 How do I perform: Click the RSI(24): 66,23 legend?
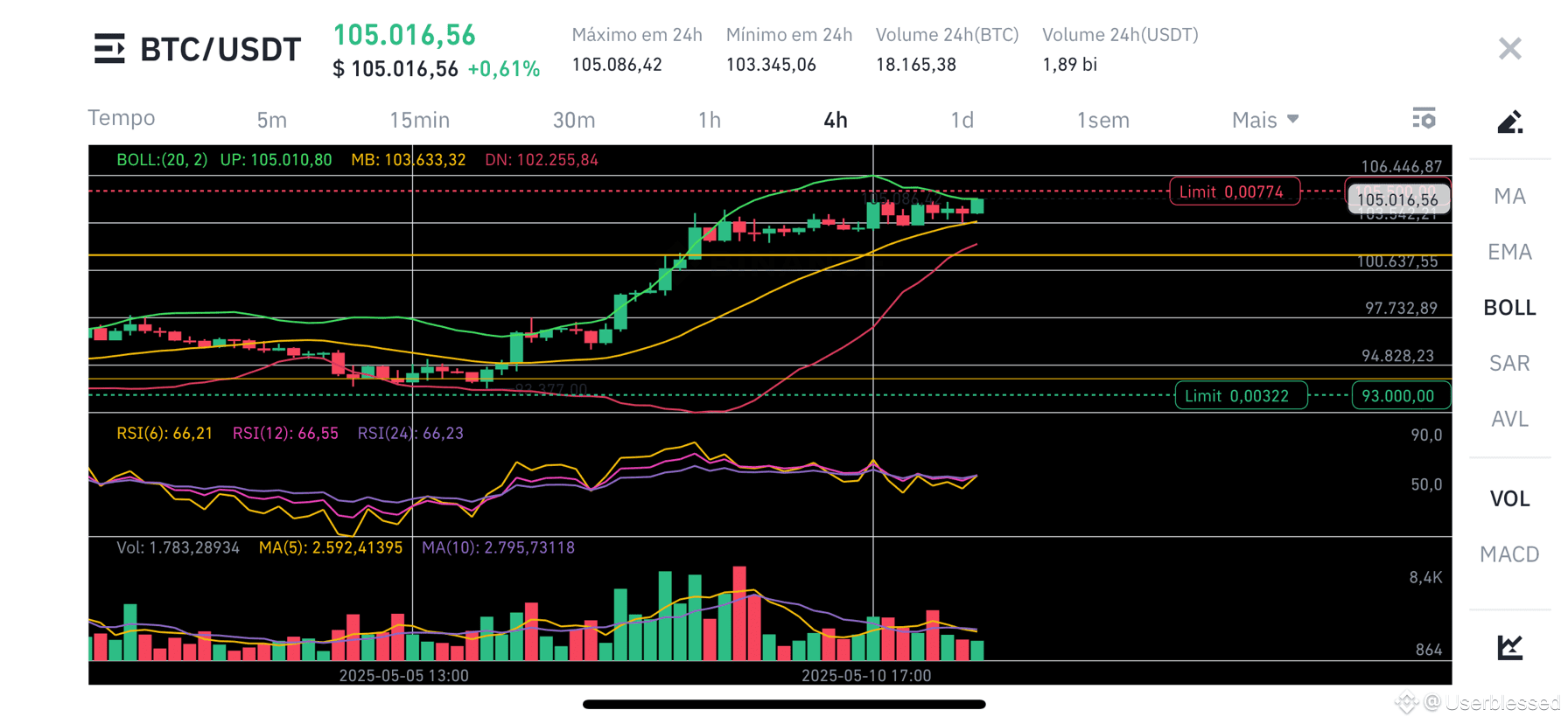pos(410,434)
